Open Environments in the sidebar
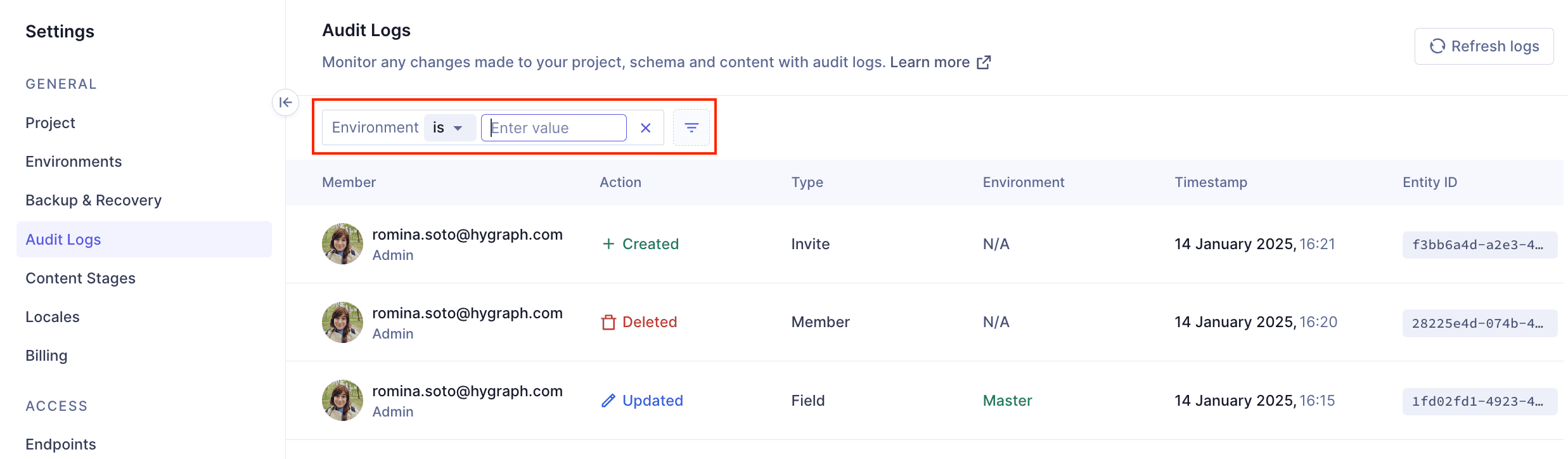 pyautogui.click(x=74, y=162)
